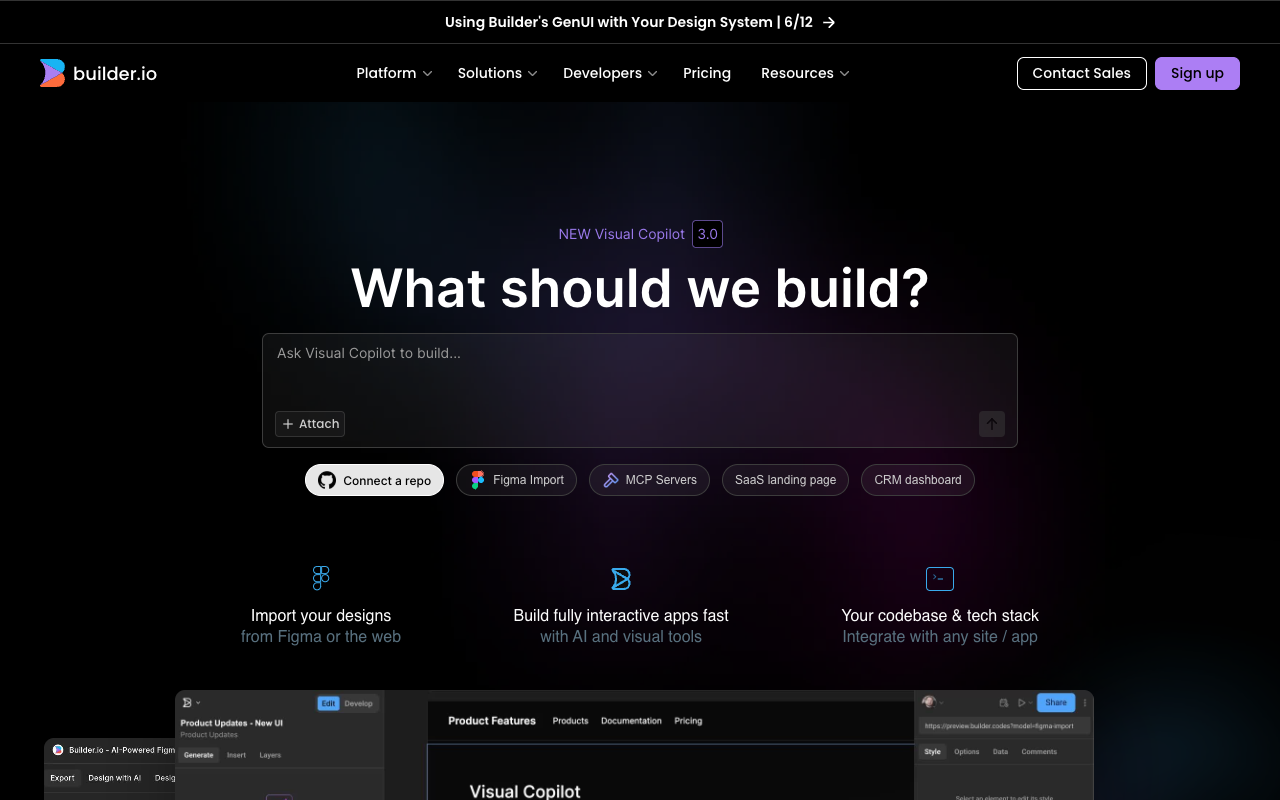
Task: Click the What should we build heading
Action: pos(640,288)
